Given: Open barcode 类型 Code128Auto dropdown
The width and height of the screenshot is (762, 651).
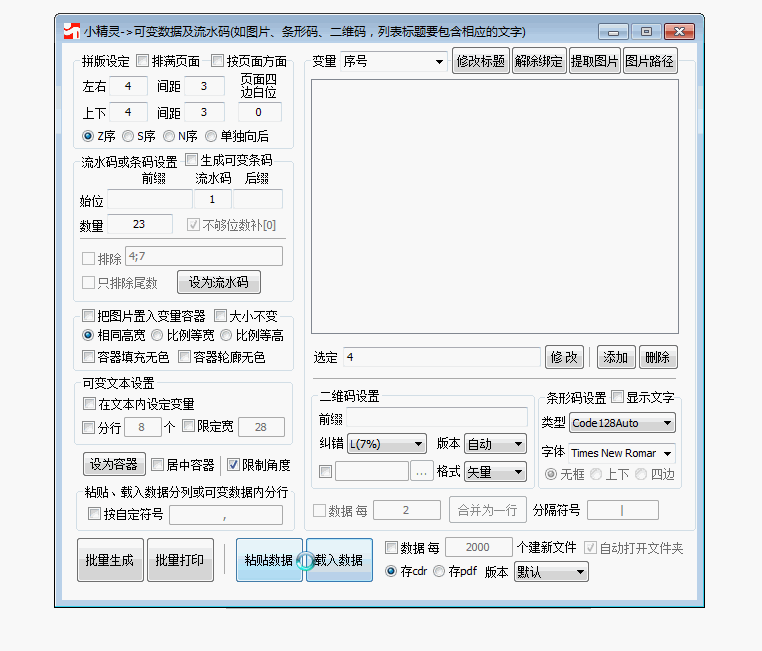Looking at the screenshot, I should (x=623, y=423).
